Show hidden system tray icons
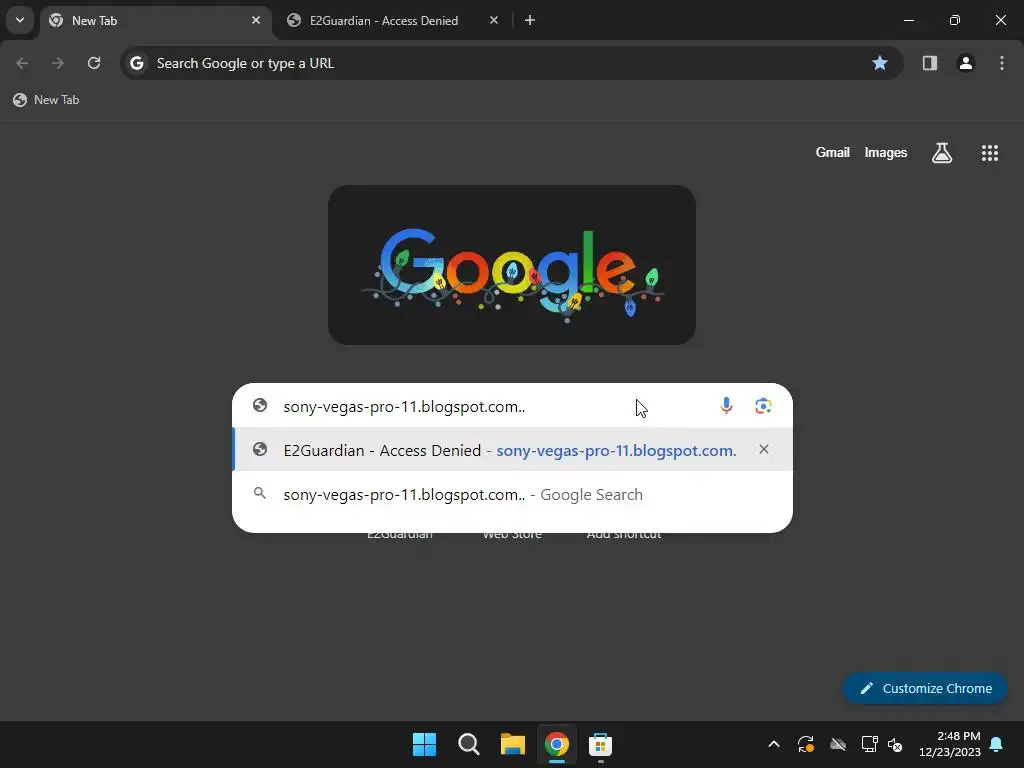 [774, 744]
